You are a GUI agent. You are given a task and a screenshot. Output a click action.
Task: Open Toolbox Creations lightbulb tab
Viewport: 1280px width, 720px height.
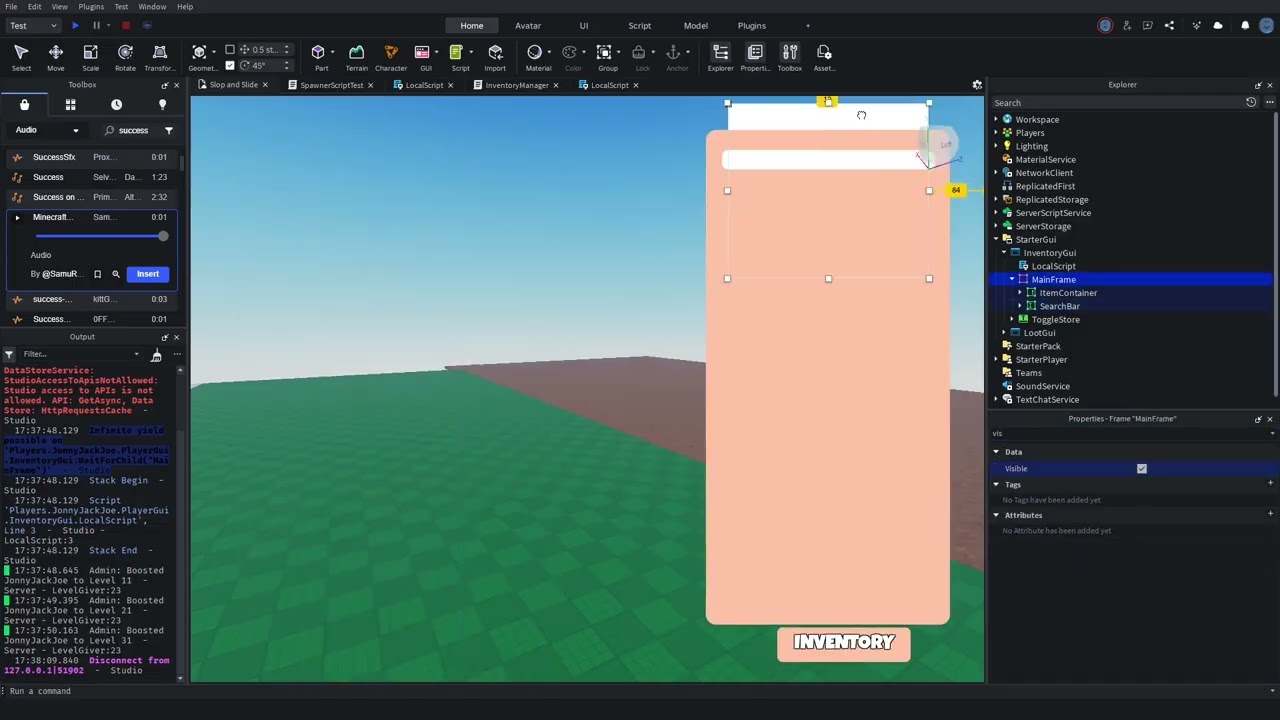pyautogui.click(x=162, y=104)
